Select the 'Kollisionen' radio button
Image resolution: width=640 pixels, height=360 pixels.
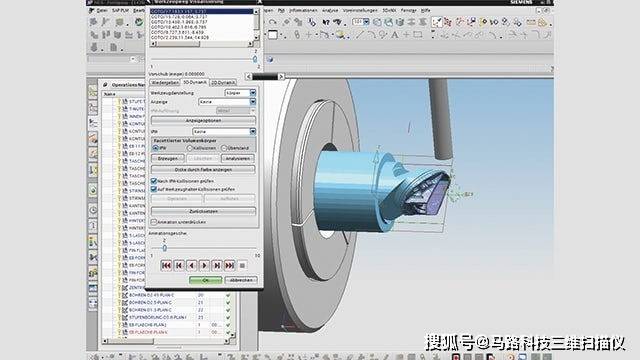click(189, 148)
